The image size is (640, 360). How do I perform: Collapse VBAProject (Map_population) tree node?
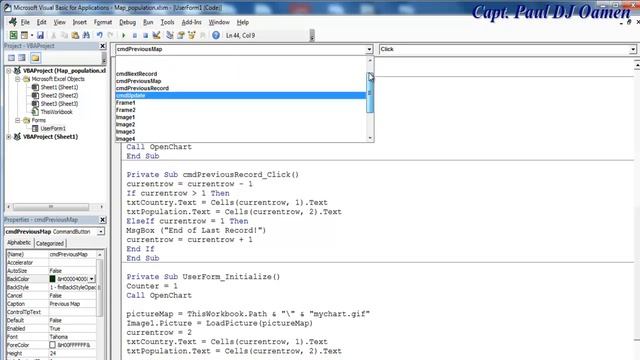(x=9, y=71)
